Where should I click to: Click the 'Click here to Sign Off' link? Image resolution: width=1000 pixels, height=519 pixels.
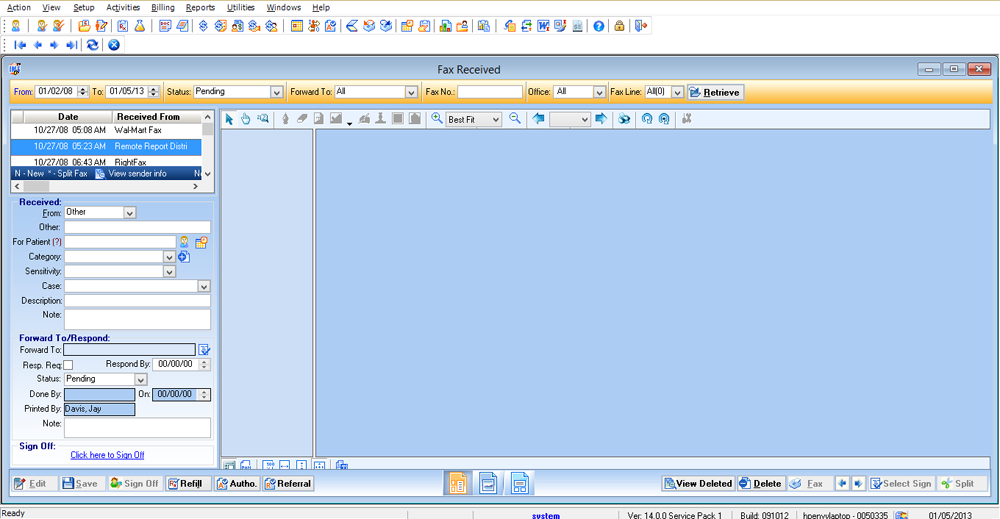107,455
